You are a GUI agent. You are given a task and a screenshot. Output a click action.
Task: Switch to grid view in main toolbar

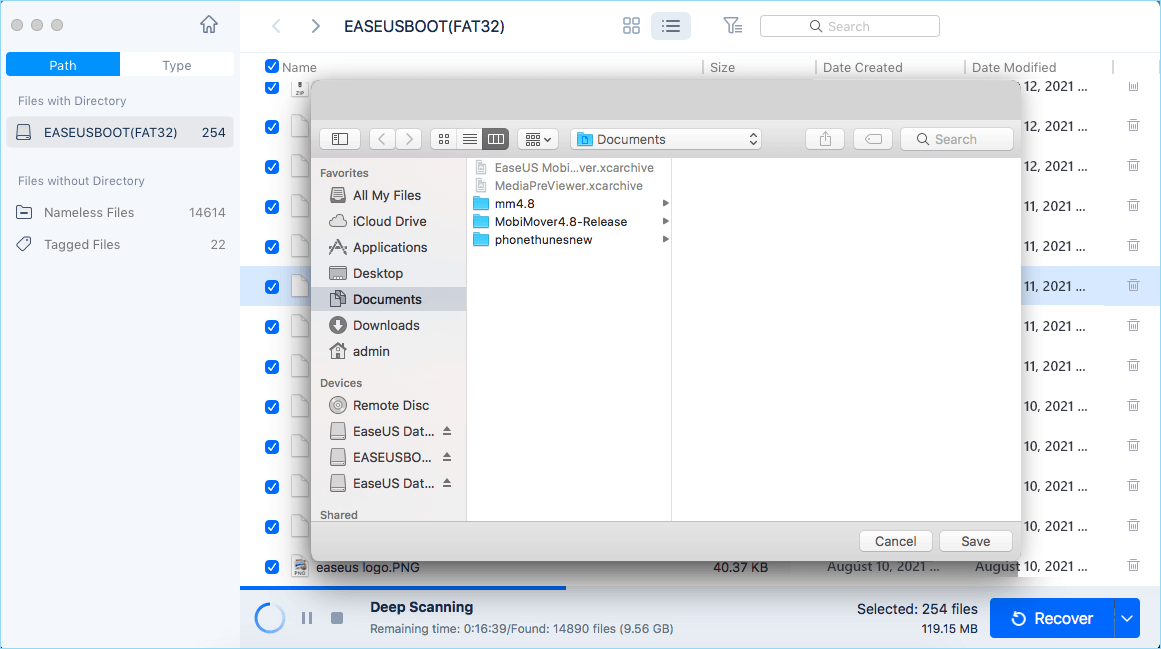631,25
